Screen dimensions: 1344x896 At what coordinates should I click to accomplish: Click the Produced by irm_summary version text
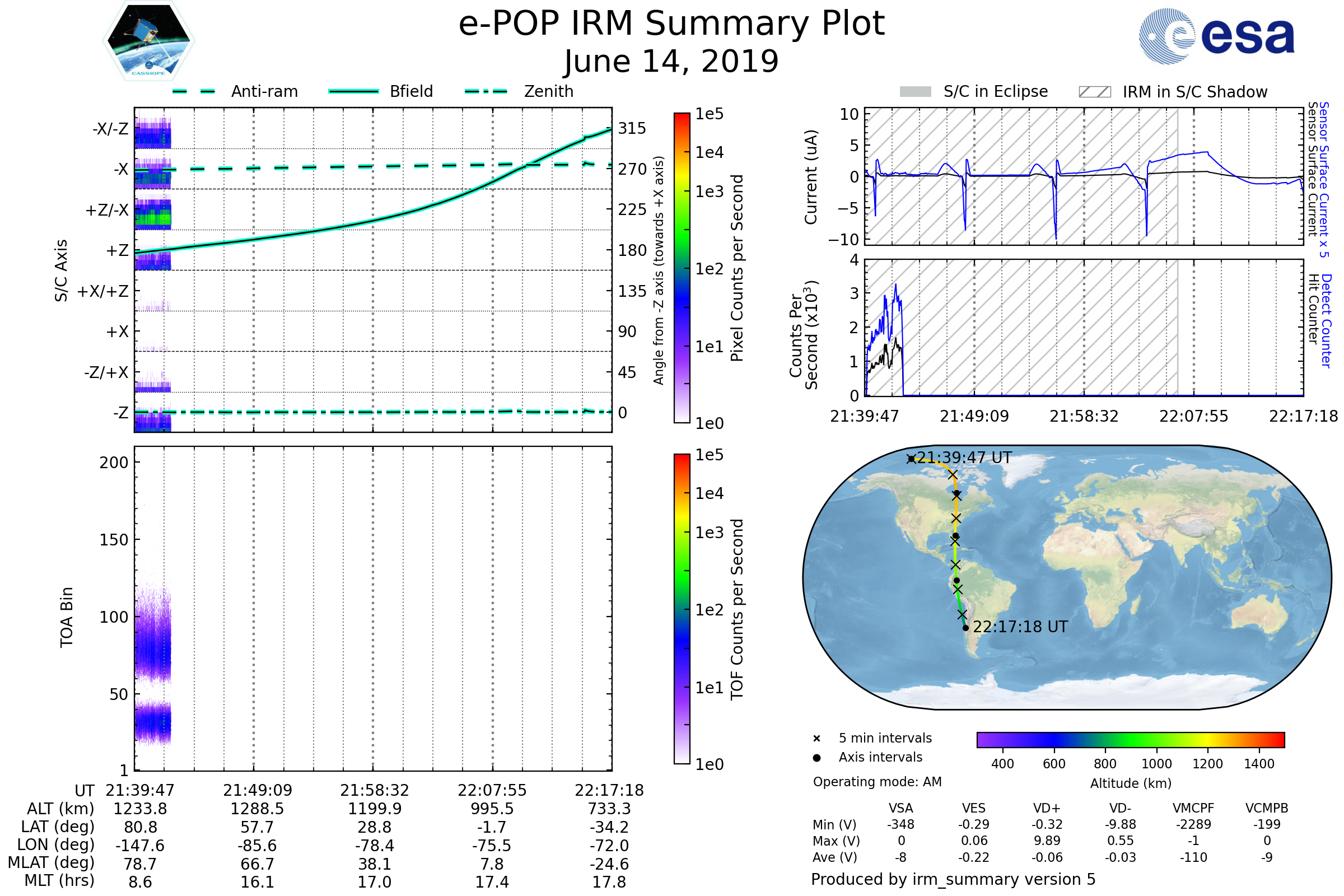(953, 879)
